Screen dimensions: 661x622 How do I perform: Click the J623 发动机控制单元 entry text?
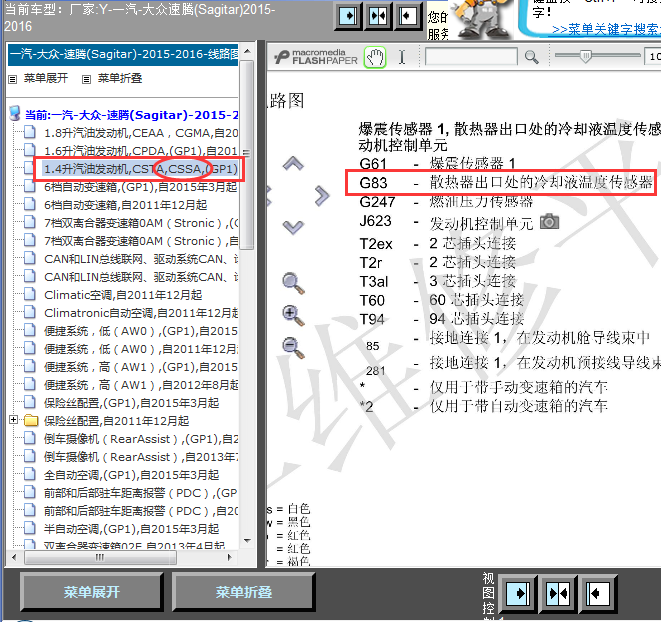pos(481,223)
